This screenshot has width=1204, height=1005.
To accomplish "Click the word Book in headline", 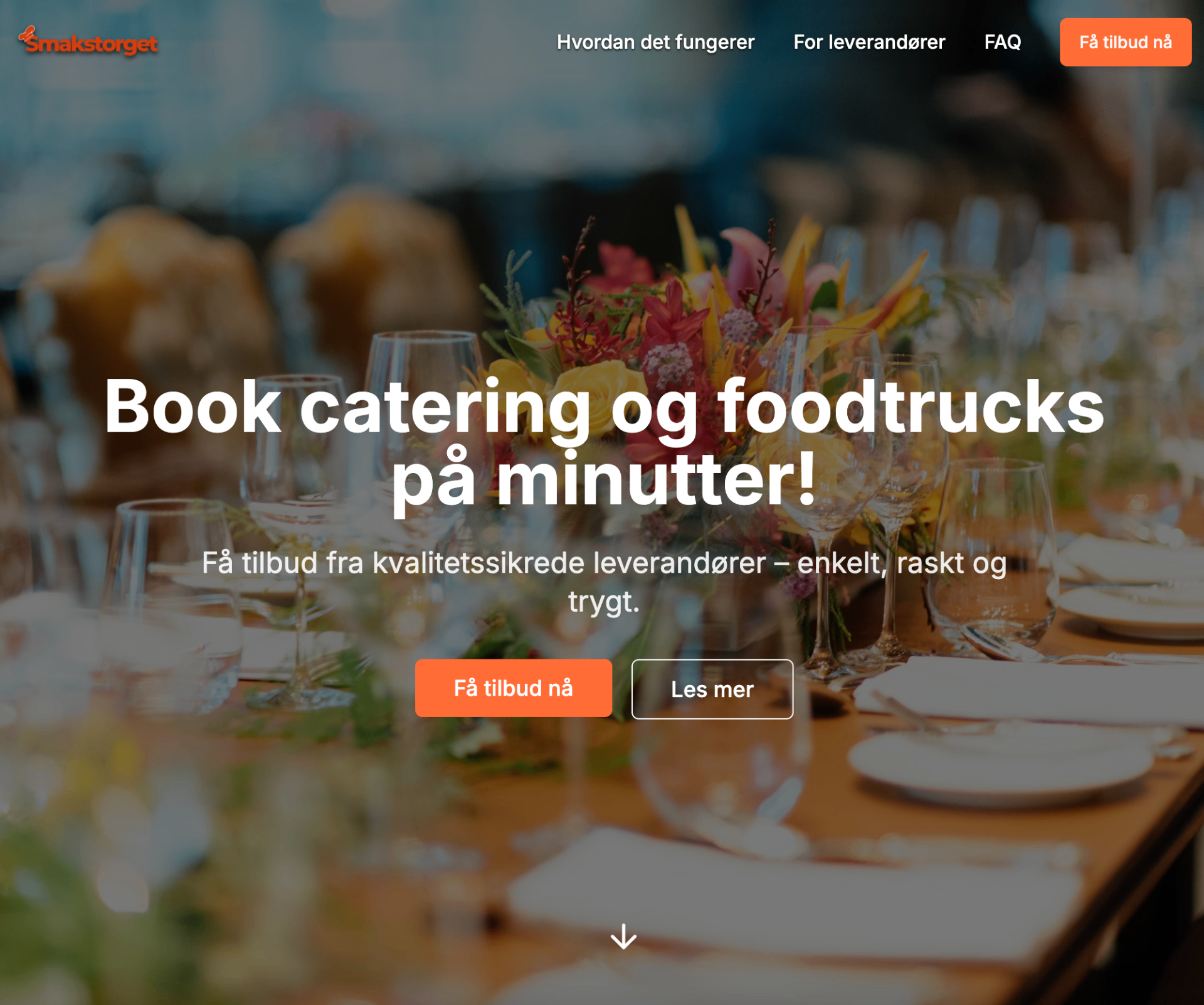I will [193, 406].
